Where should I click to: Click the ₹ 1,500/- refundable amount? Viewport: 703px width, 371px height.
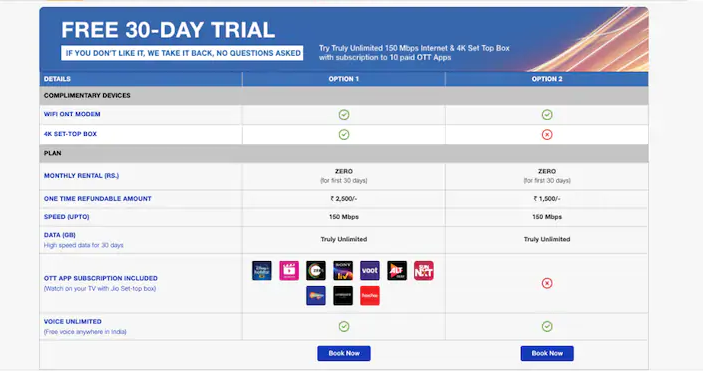pos(547,198)
